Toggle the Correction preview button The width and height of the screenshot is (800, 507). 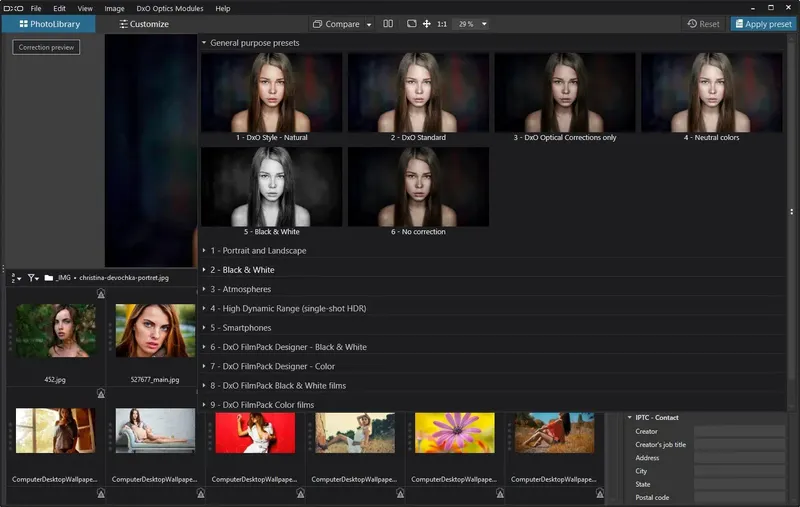point(46,47)
